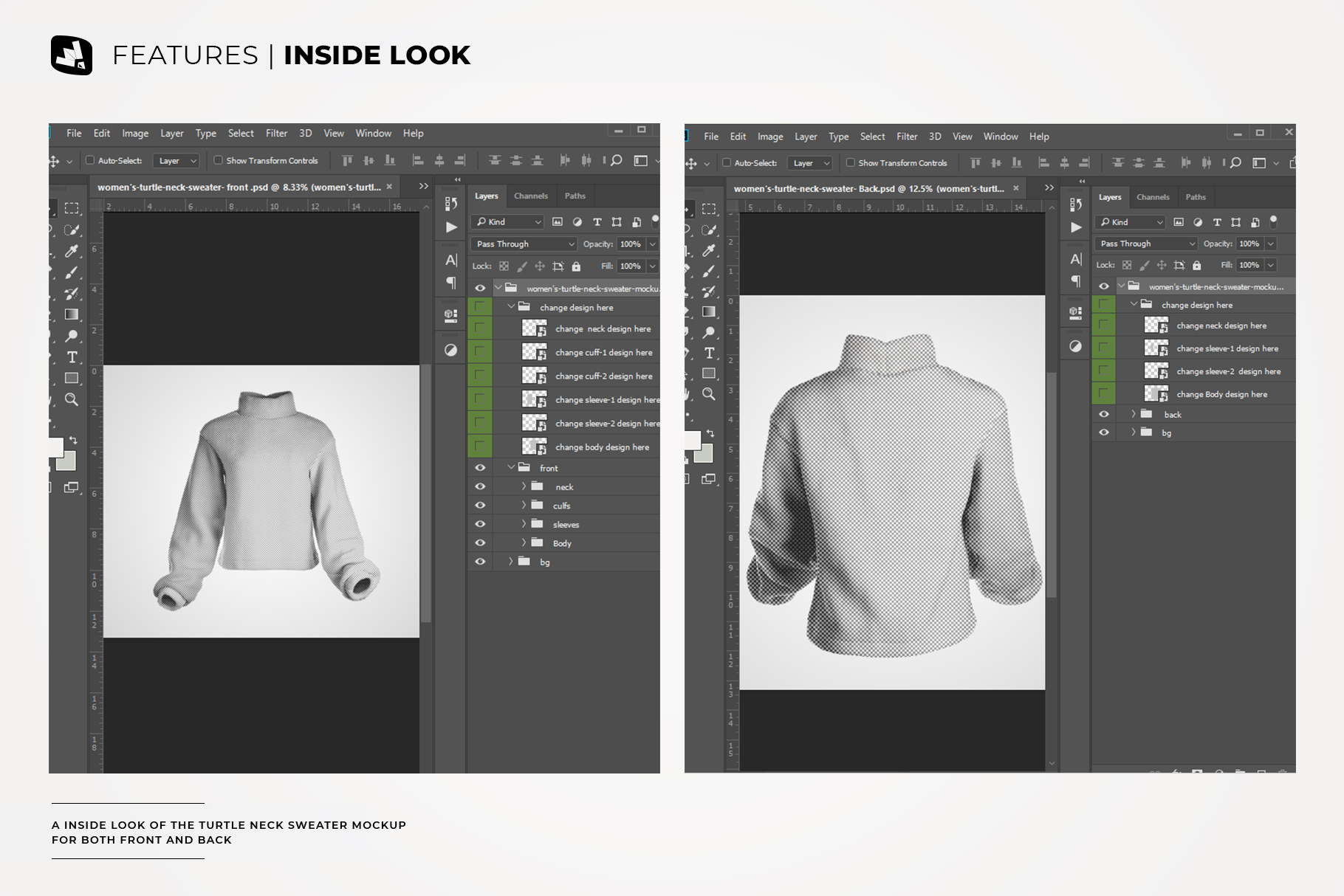Enable Auto-Select checkbox in left window

[x=90, y=160]
